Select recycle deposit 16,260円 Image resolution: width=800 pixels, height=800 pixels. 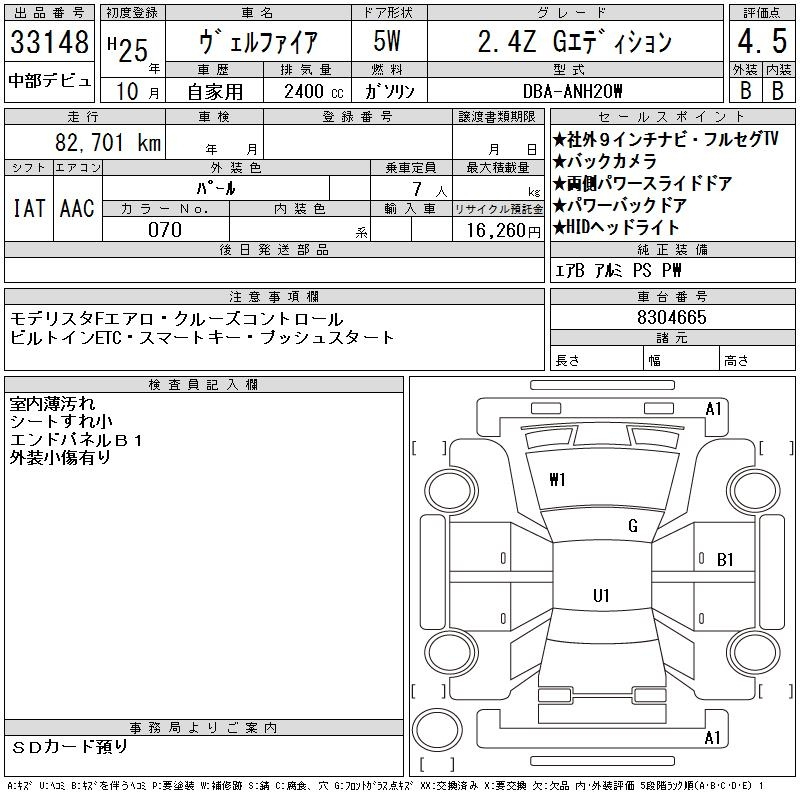503,231
